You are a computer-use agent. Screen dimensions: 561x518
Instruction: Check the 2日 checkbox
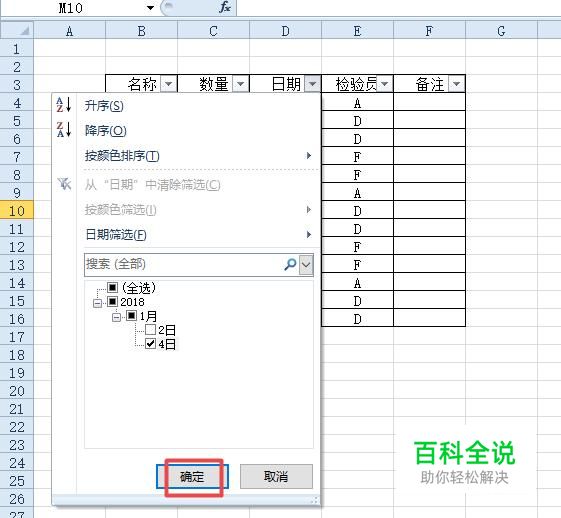150,329
